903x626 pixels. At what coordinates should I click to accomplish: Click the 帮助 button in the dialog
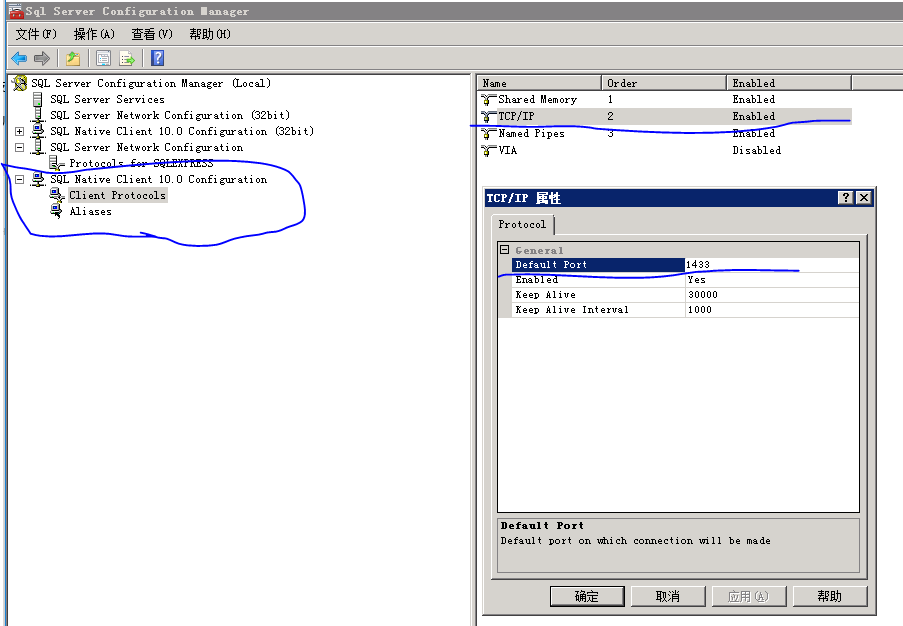coord(830,596)
